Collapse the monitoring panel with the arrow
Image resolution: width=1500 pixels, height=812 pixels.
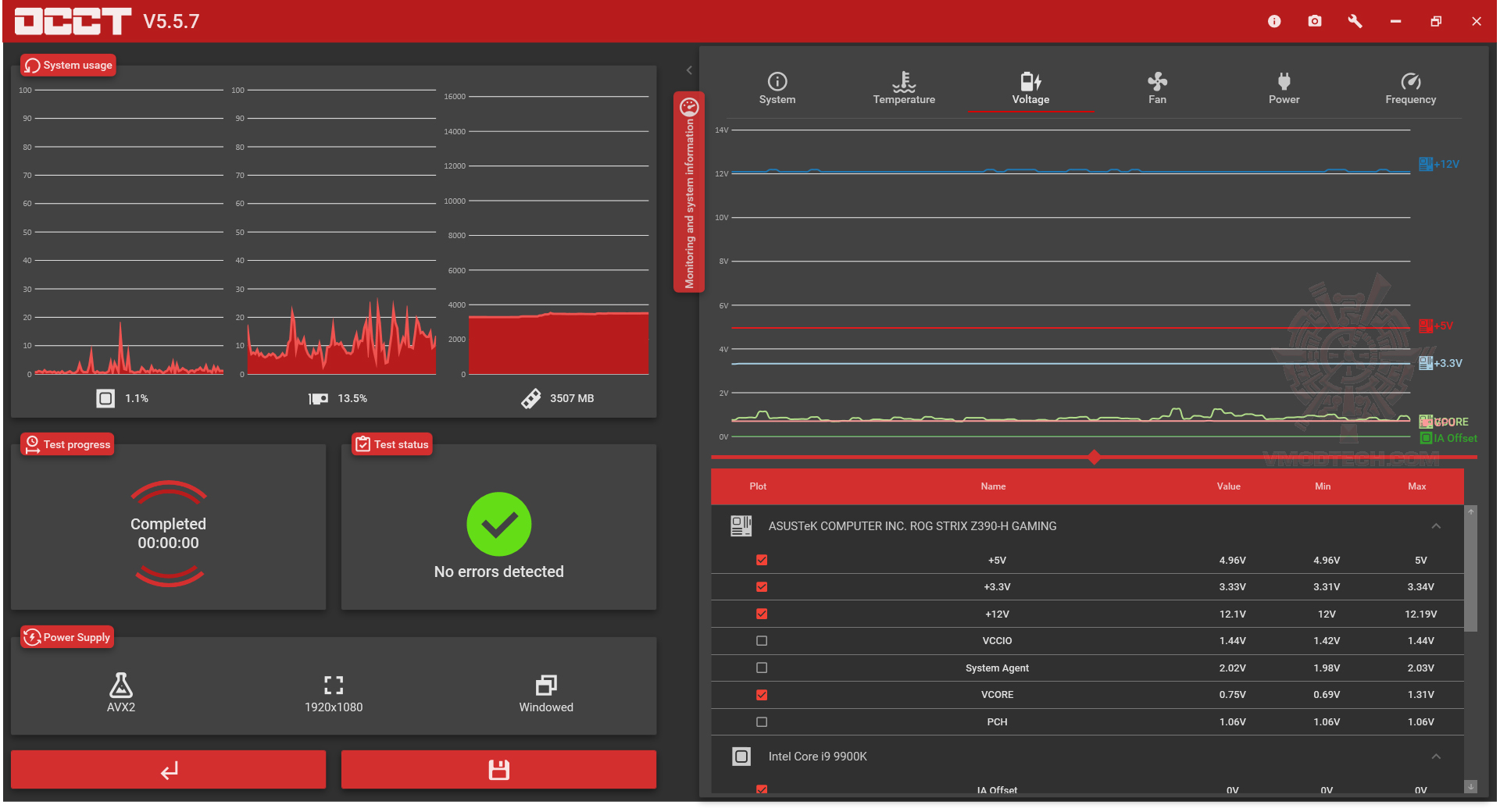689,70
